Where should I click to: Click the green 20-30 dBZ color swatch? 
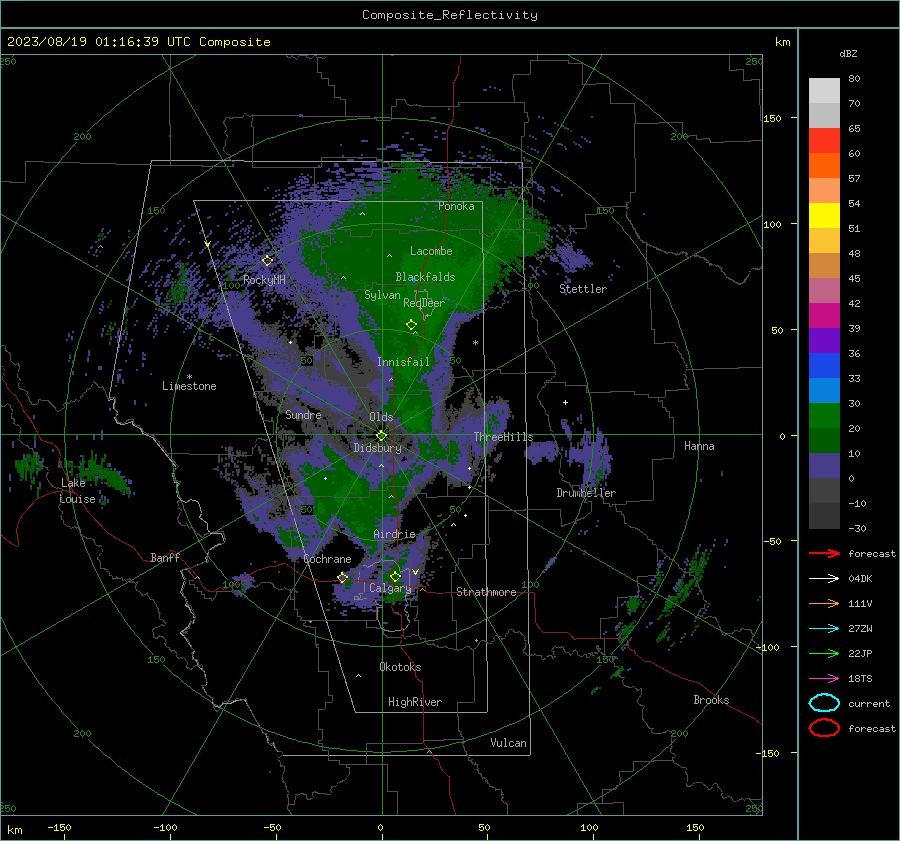[824, 416]
